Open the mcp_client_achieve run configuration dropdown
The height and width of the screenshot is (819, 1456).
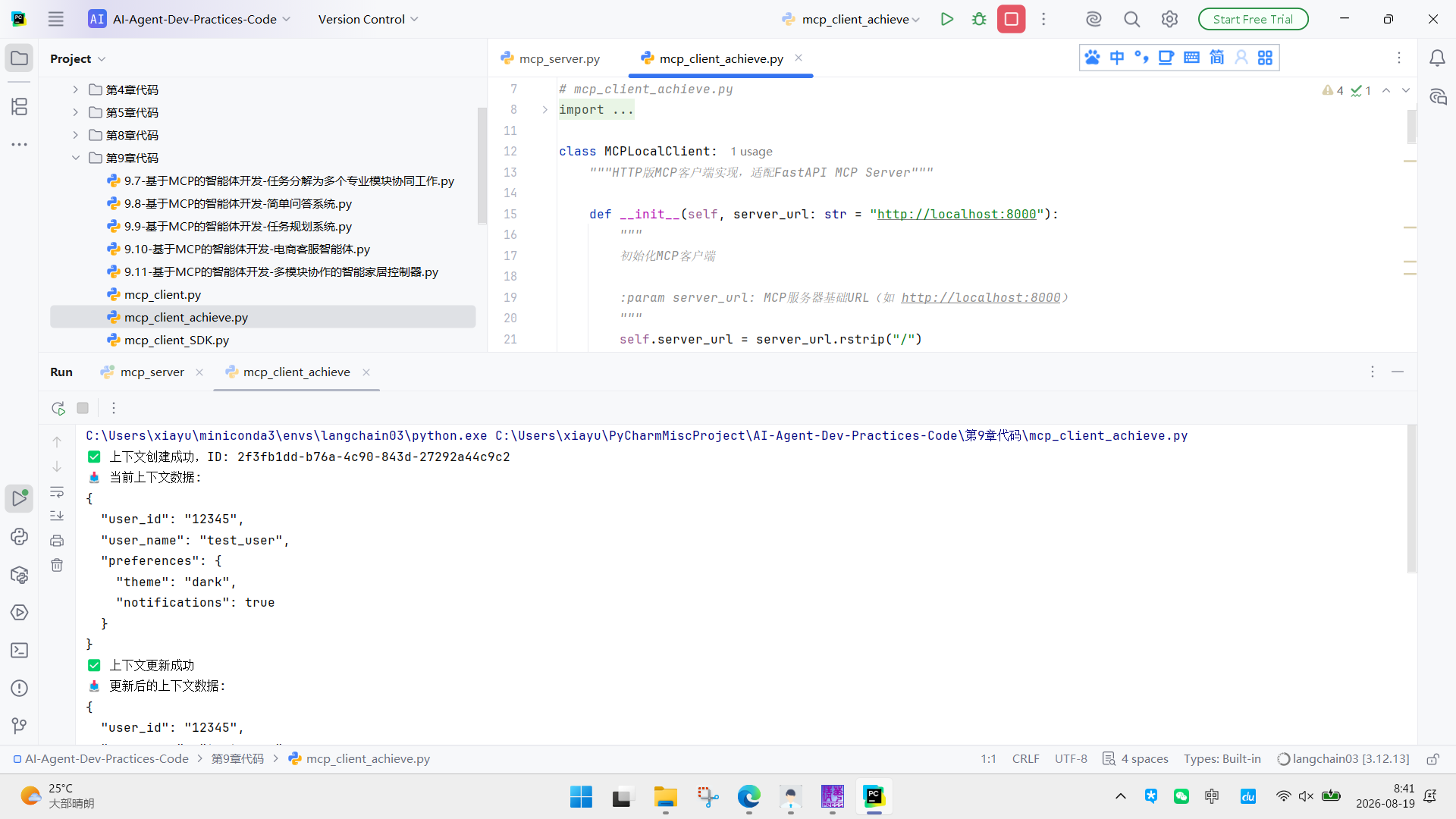pyautogui.click(x=851, y=19)
